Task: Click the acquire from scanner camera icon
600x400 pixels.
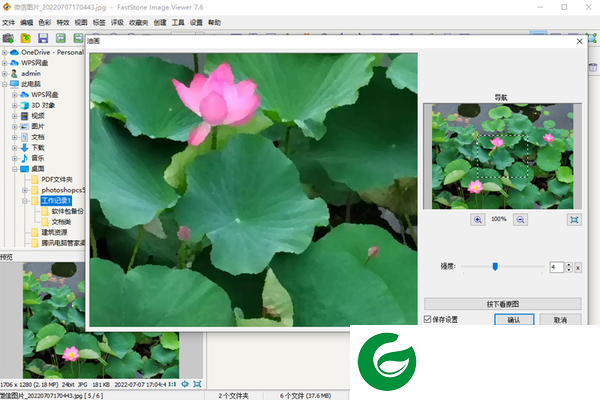Action: pyautogui.click(x=8, y=38)
